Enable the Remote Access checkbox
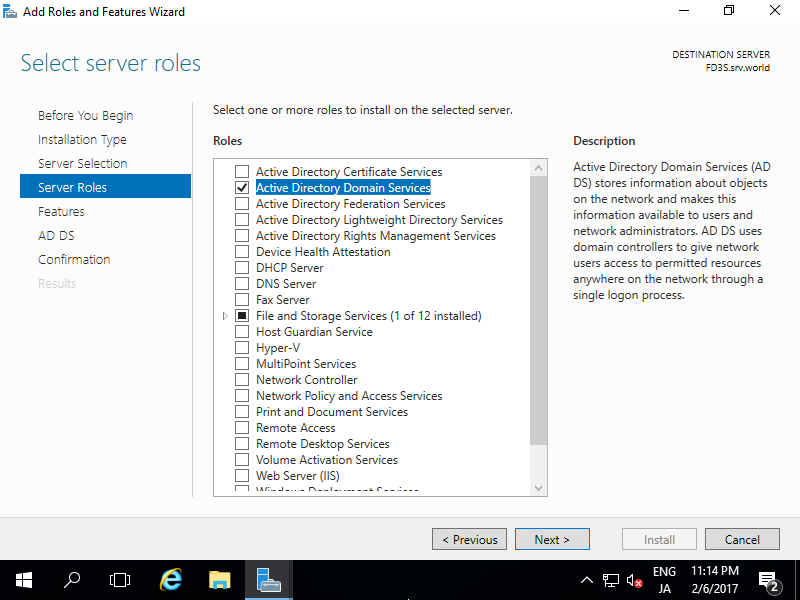Image resolution: width=800 pixels, height=600 pixels. [x=242, y=428]
